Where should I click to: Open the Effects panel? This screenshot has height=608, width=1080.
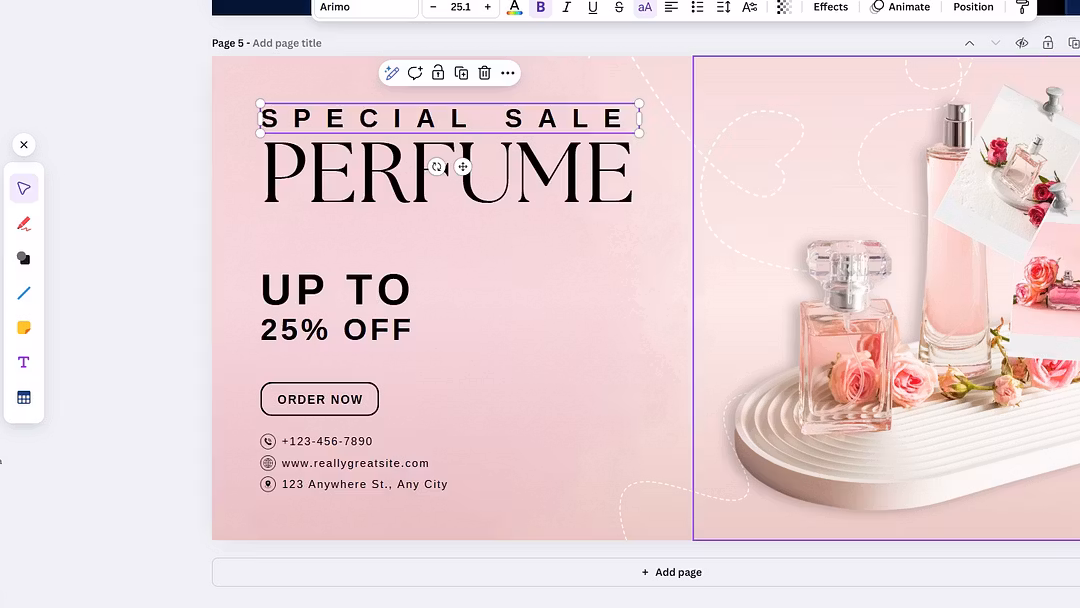831,7
